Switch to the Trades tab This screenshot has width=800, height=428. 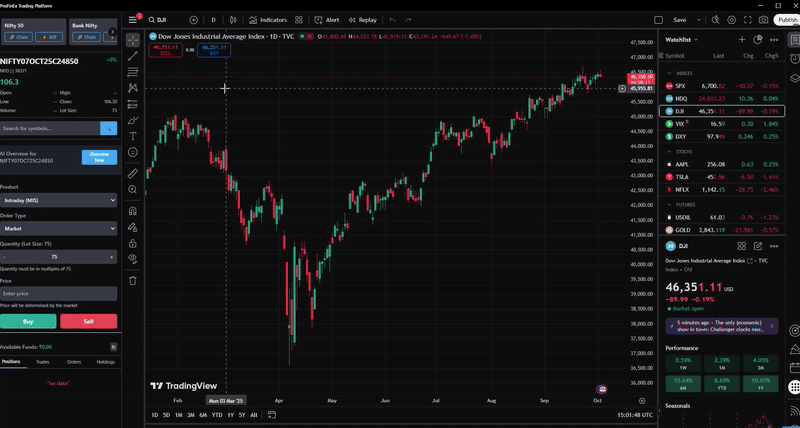pyautogui.click(x=43, y=362)
